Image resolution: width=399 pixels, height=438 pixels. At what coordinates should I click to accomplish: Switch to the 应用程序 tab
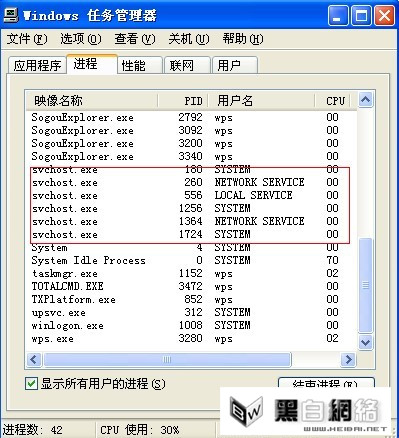point(37,65)
